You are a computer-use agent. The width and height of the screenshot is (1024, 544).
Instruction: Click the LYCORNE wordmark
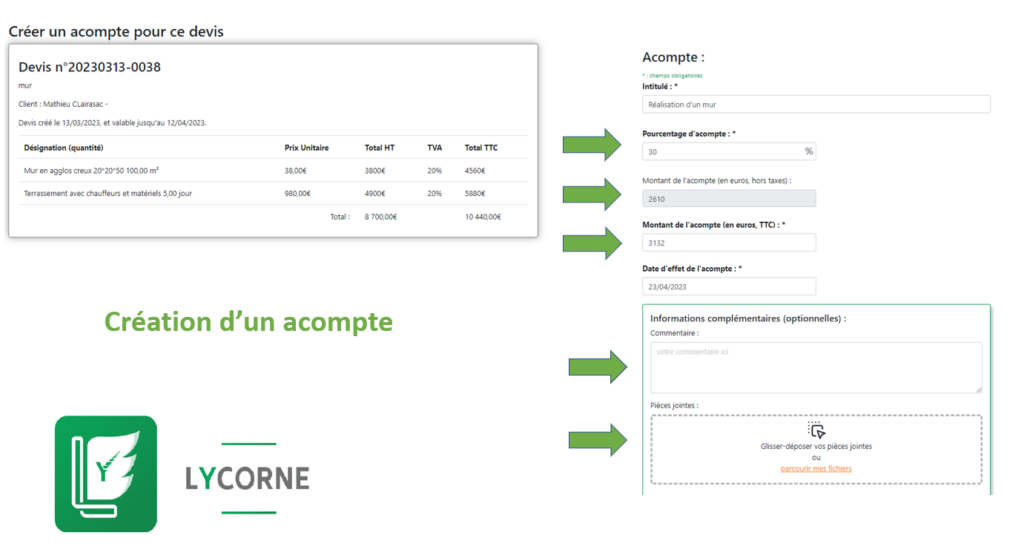click(248, 479)
